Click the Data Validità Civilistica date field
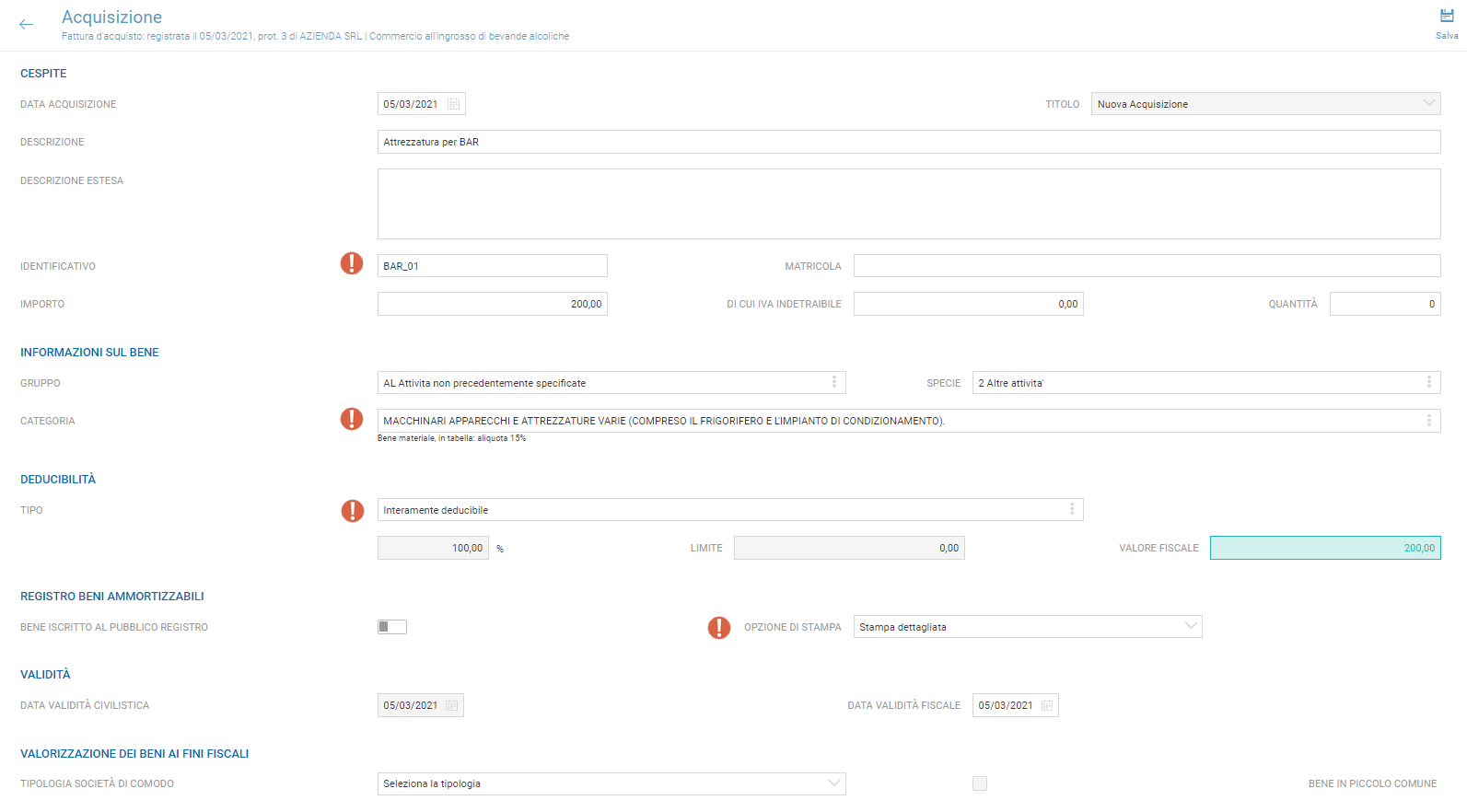 tap(421, 705)
